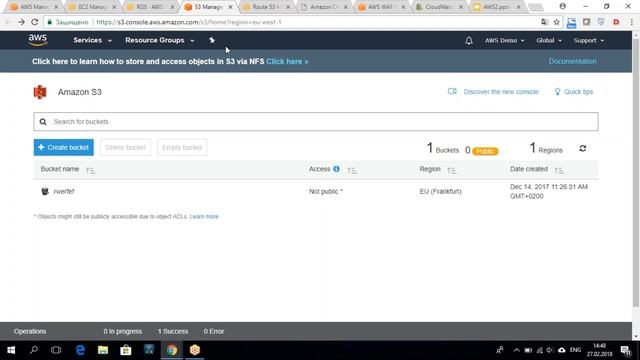Open Quick tips
Image resolution: width=640 pixels, height=360 pixels.
point(578,92)
